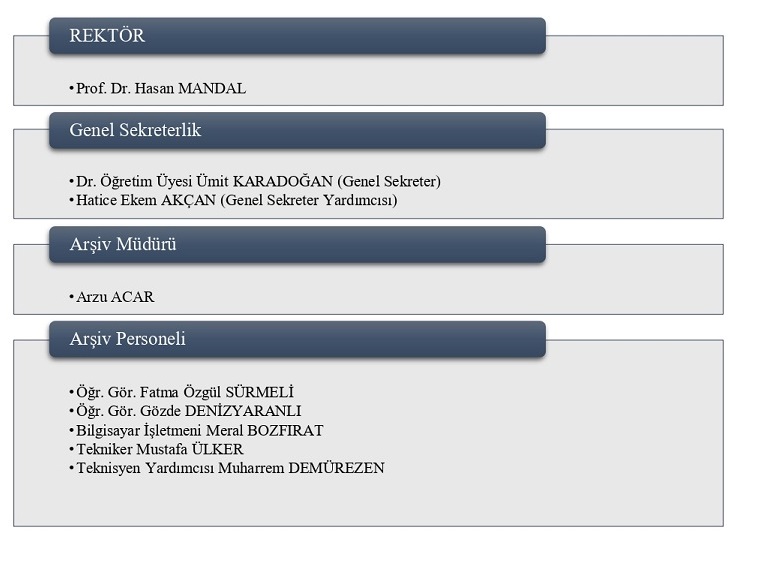Click the bullet before Arzu ACAR

[x=72, y=297]
